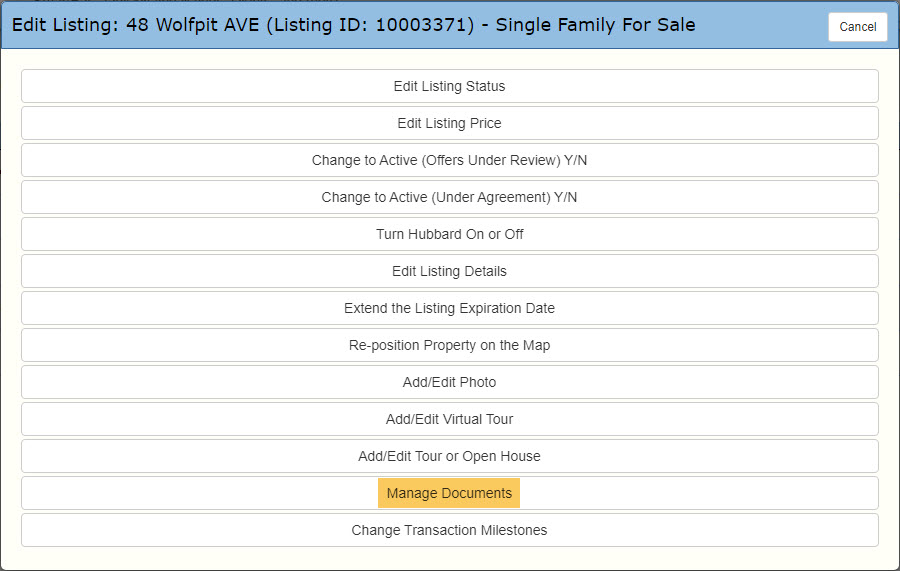
Task: Cancel the Edit Listing dialog
Action: [858, 26]
